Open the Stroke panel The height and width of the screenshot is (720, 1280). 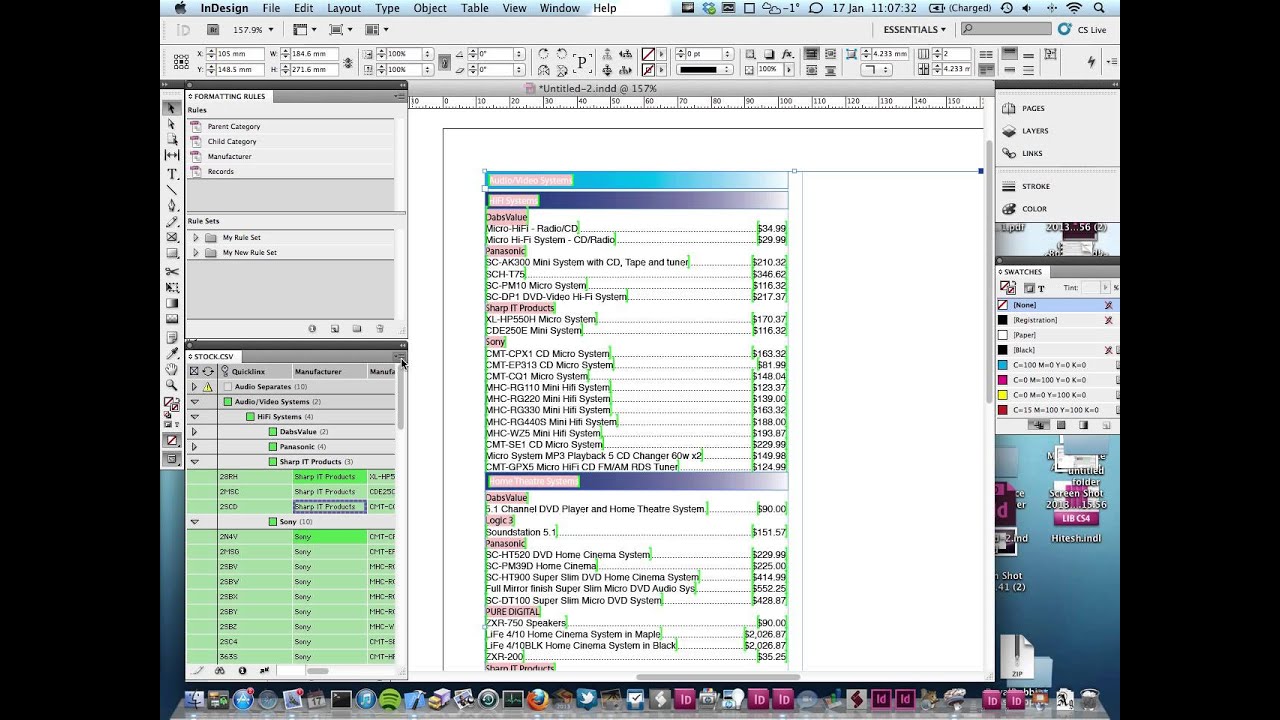coord(1035,186)
